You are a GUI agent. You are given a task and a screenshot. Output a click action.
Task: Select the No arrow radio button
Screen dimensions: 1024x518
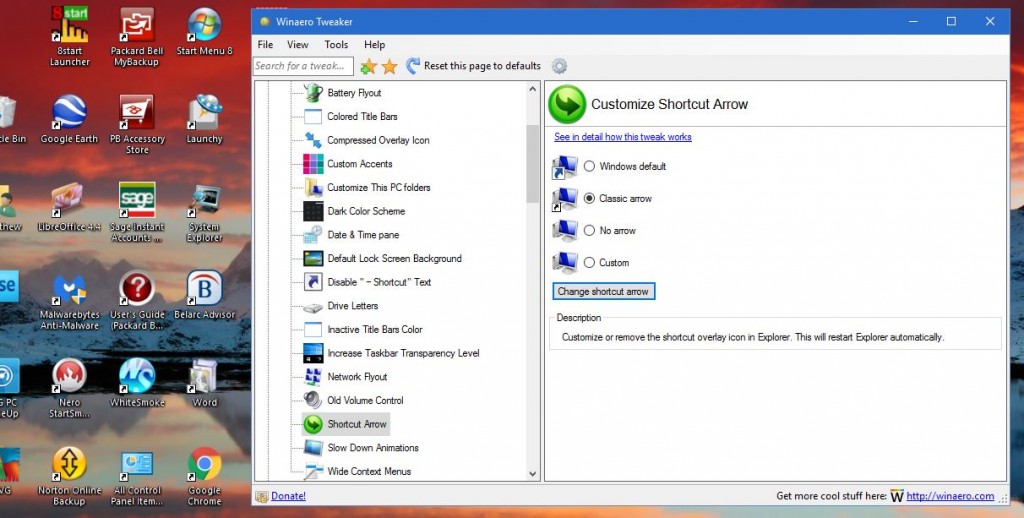click(589, 231)
